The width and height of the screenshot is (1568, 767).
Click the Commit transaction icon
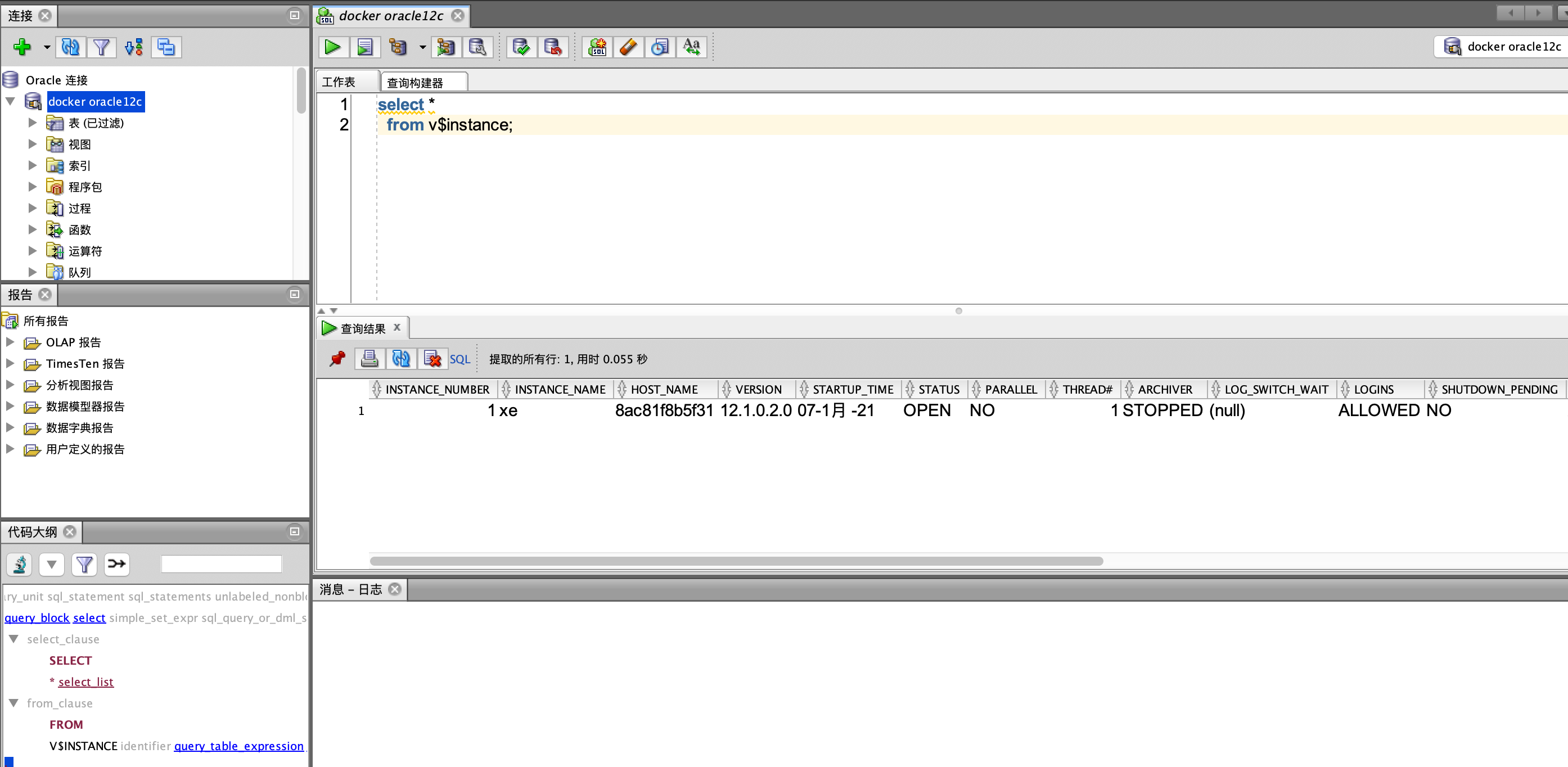tap(521, 47)
